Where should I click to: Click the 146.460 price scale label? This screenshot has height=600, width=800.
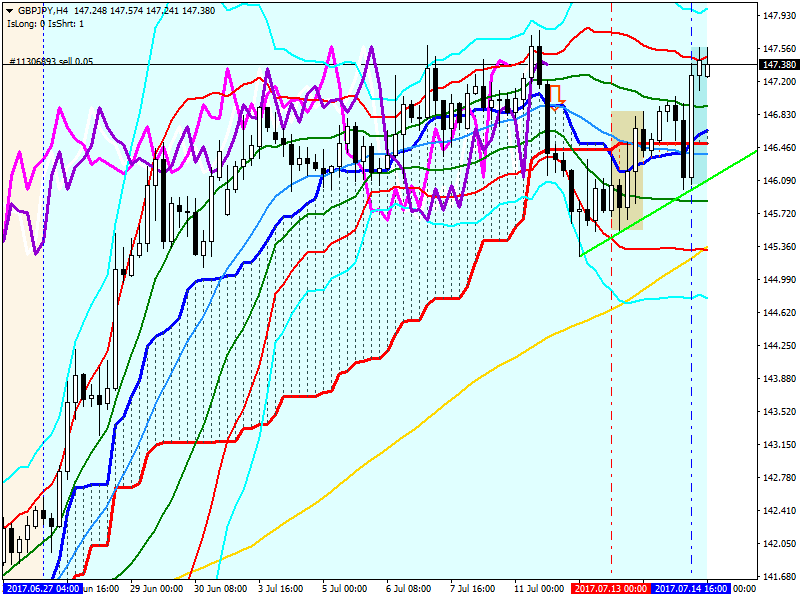779,148
